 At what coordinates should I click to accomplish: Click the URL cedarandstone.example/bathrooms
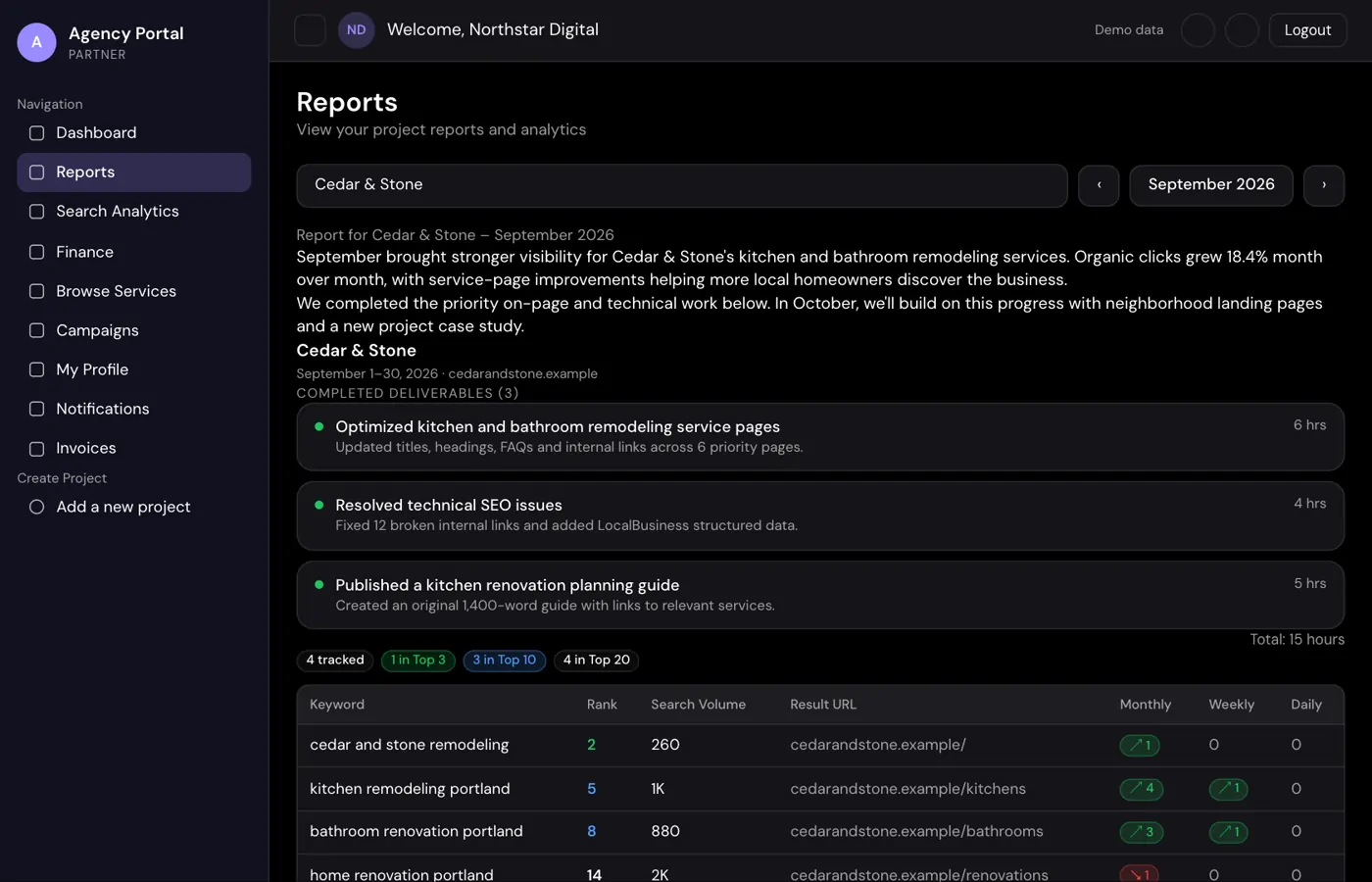click(x=916, y=831)
